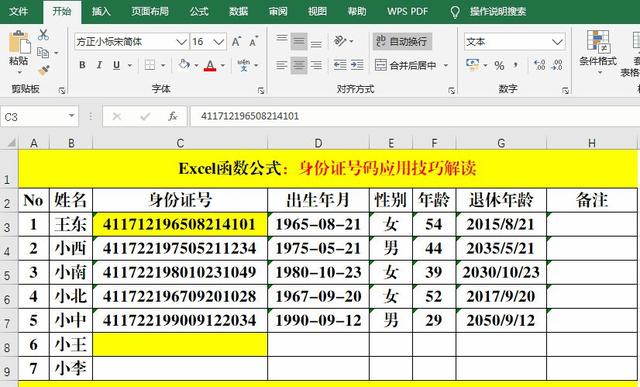The image size is (640, 387).
Task: Apply comma style icon
Action: tap(516, 65)
